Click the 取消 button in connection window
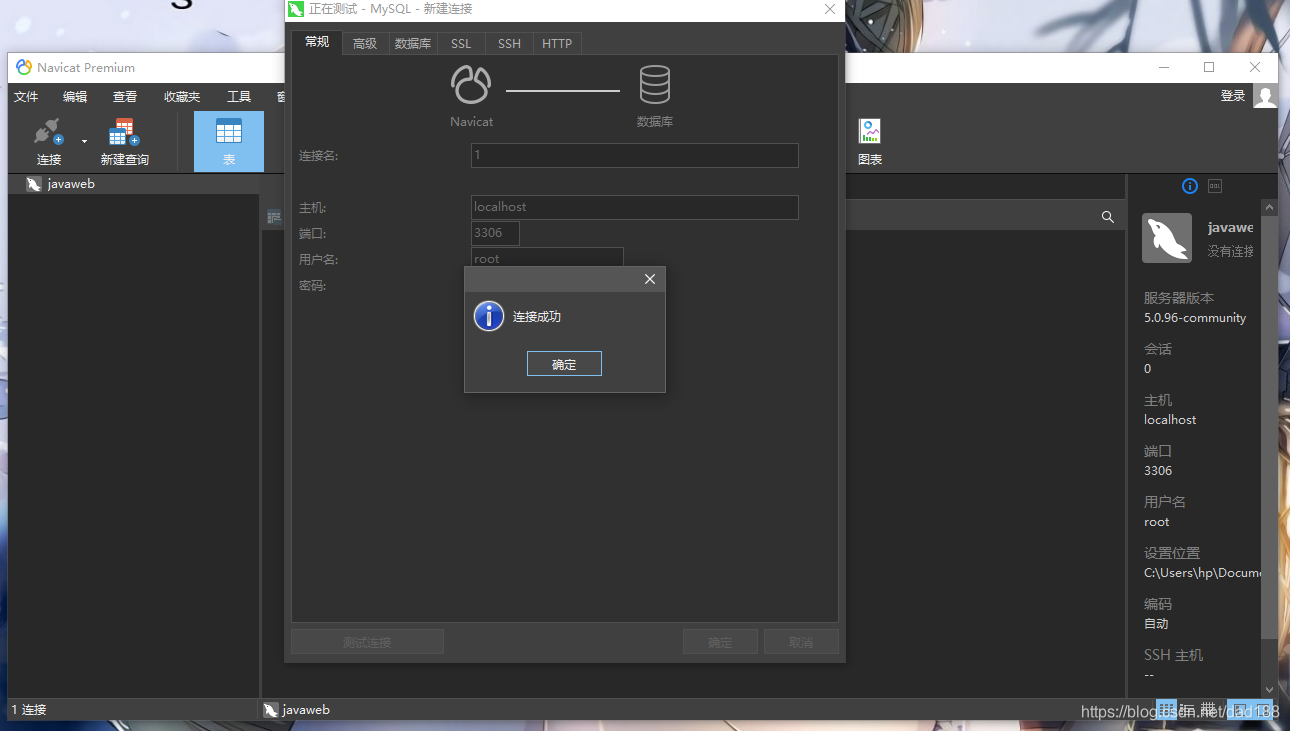Viewport: 1290px width, 731px height. point(801,642)
